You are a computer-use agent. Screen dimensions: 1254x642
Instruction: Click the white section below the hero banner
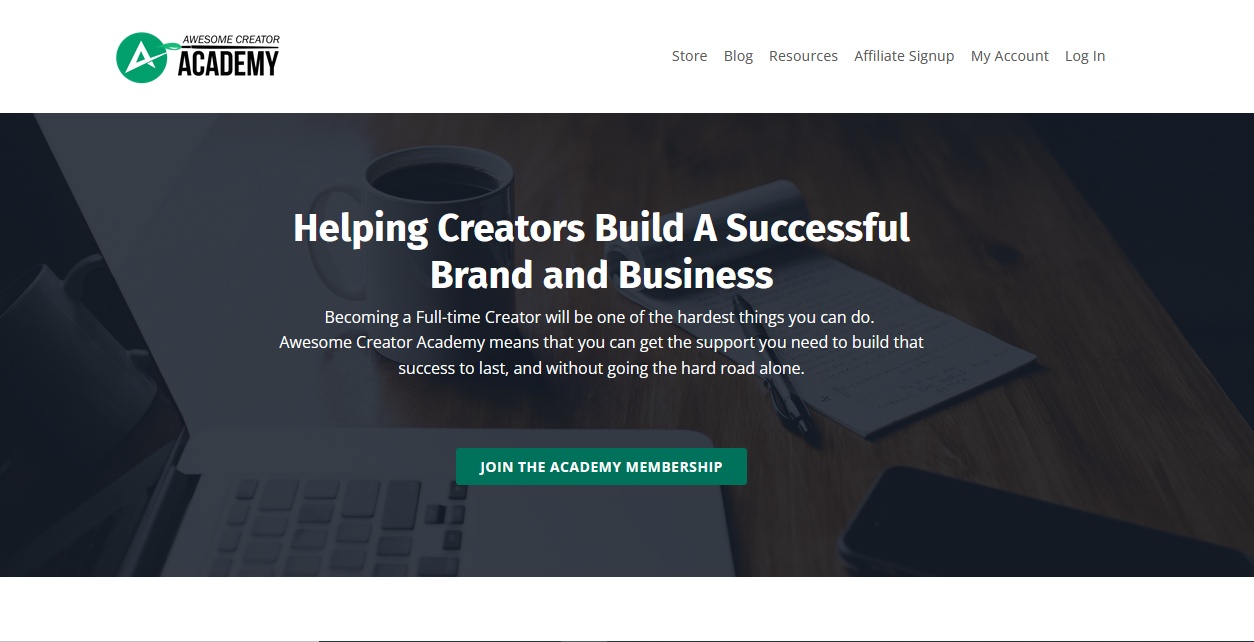(627, 609)
